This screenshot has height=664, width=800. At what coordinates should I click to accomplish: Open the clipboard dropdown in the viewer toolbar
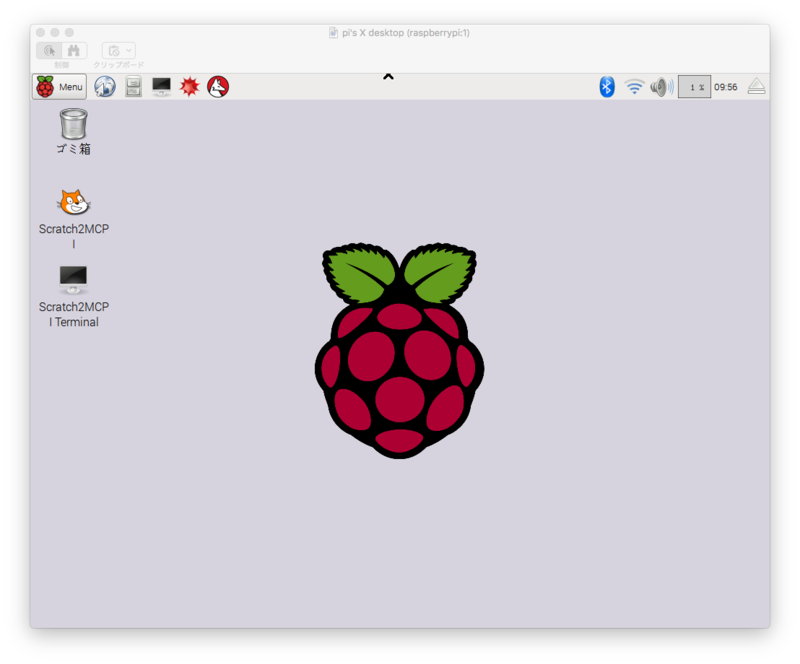pyautogui.click(x=119, y=51)
